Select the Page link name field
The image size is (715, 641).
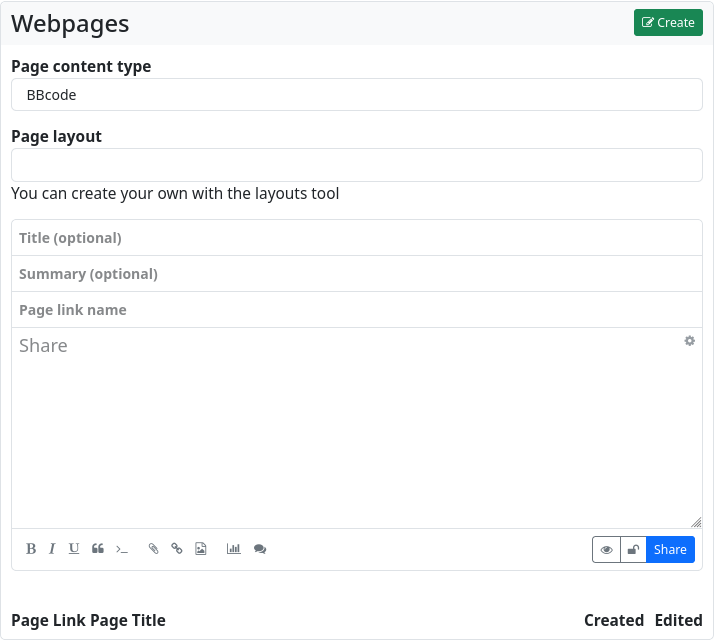[357, 310]
